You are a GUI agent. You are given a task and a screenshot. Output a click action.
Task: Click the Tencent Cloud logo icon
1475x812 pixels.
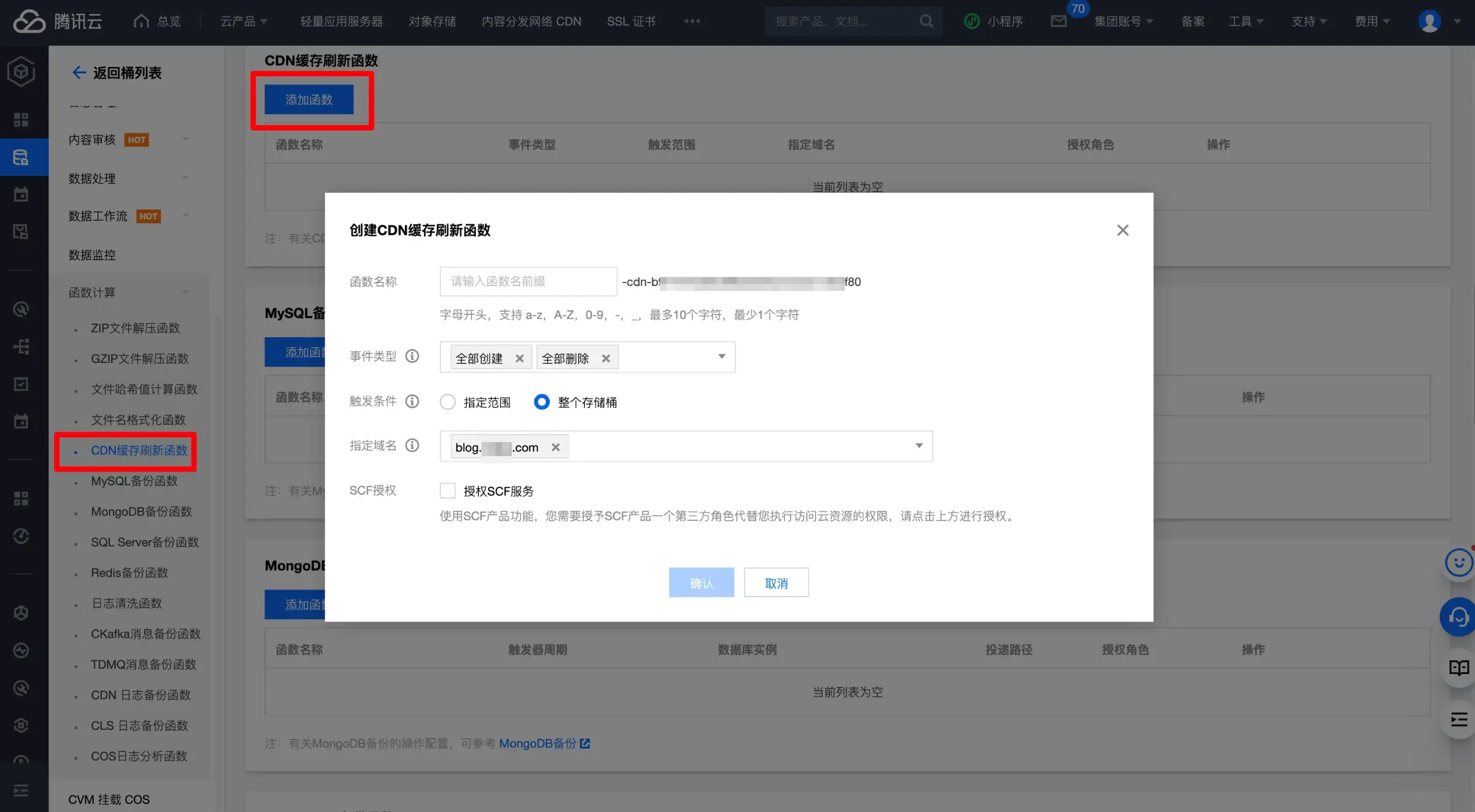click(29, 22)
